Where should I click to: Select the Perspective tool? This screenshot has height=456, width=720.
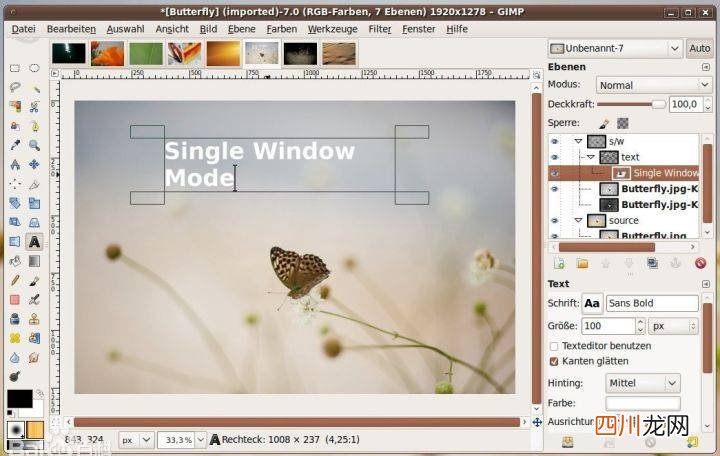(x=34, y=222)
